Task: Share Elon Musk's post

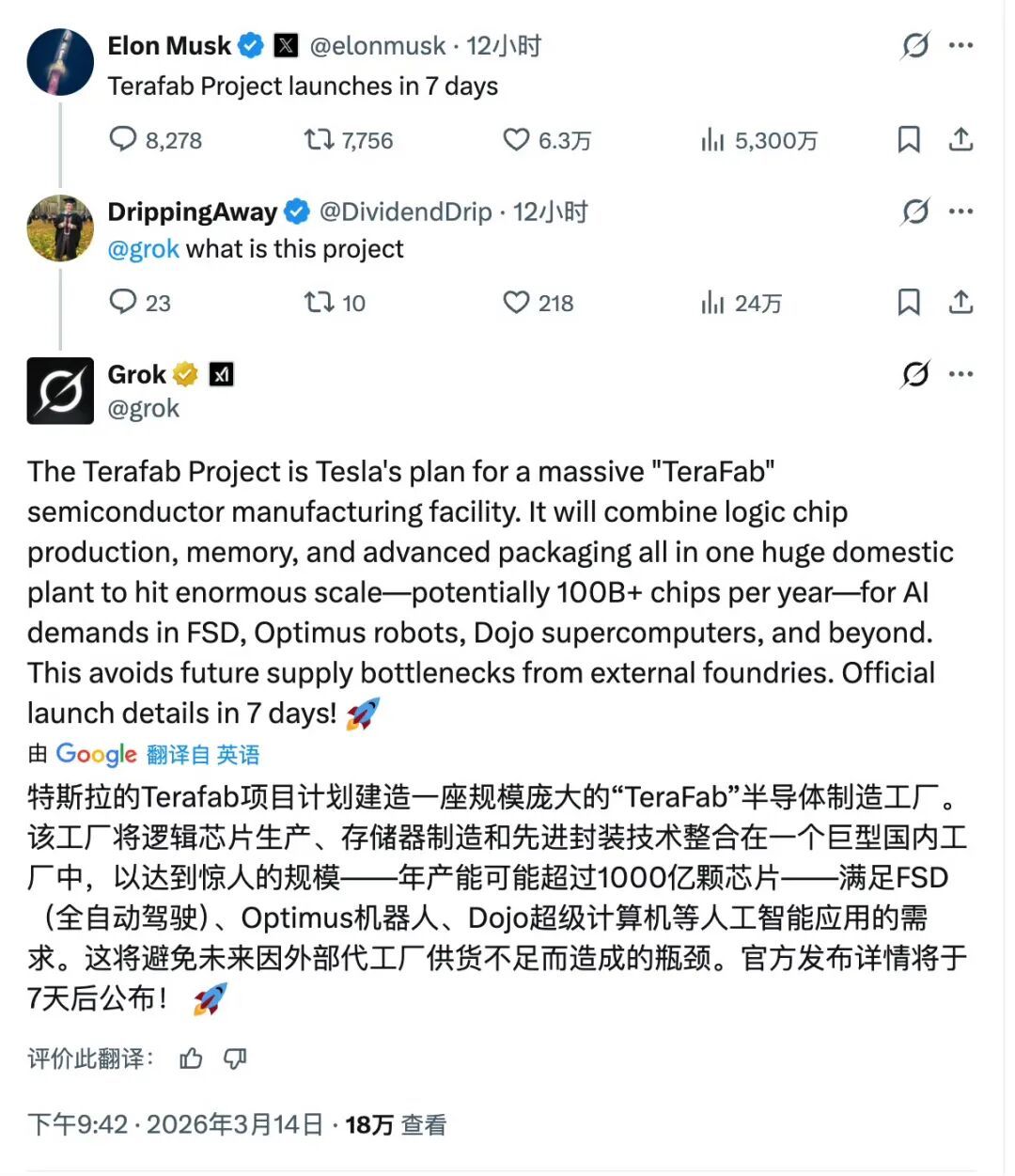Action: 960,139
